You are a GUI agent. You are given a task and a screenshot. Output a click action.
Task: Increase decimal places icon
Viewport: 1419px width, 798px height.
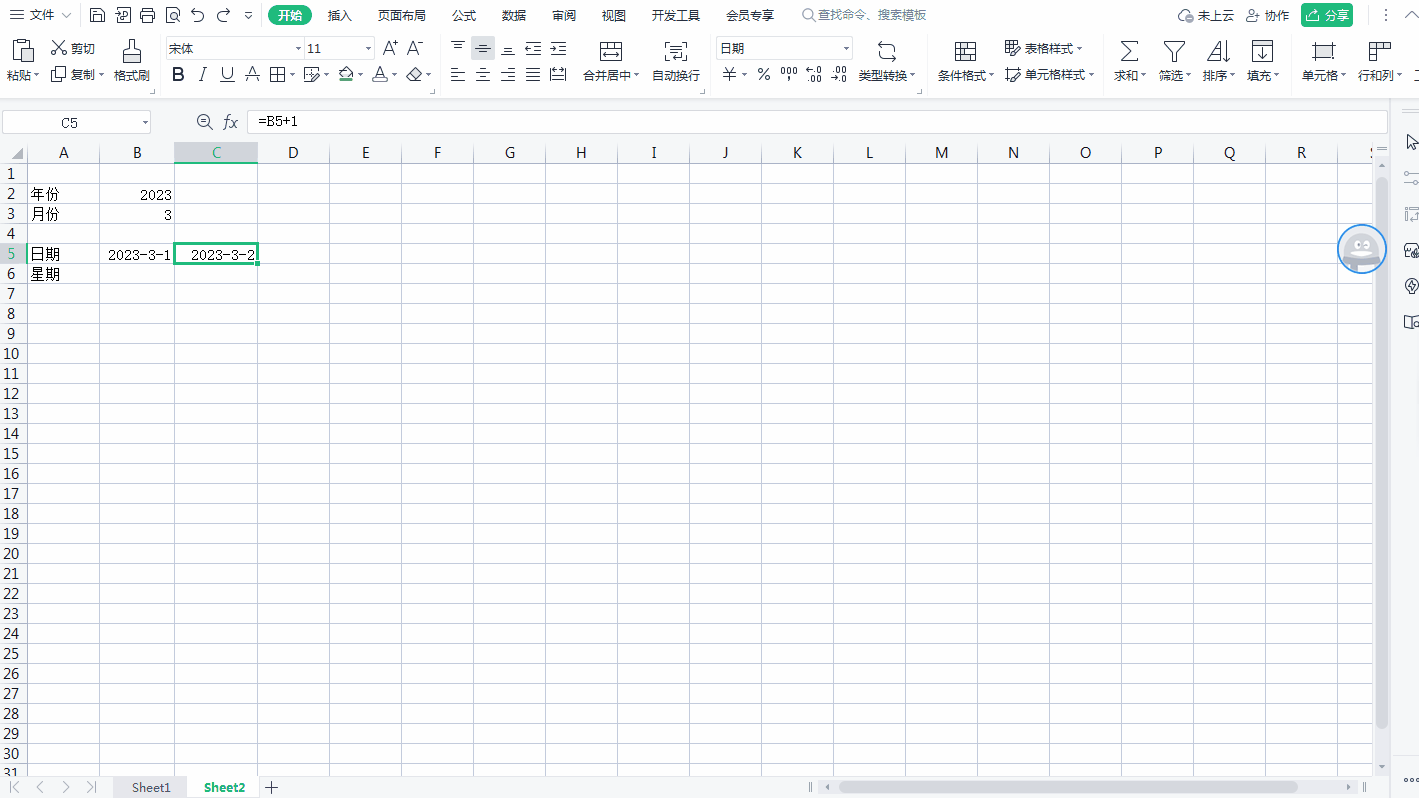(814, 74)
